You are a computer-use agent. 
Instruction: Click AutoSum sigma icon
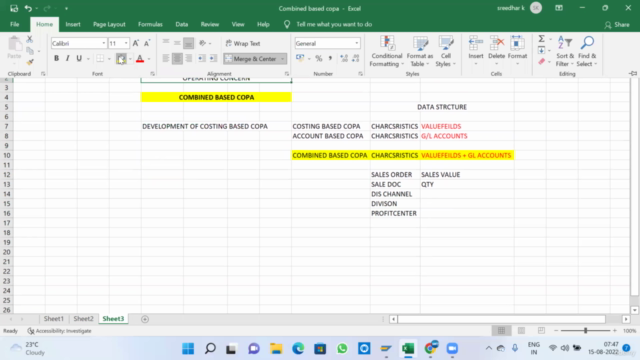point(542,39)
